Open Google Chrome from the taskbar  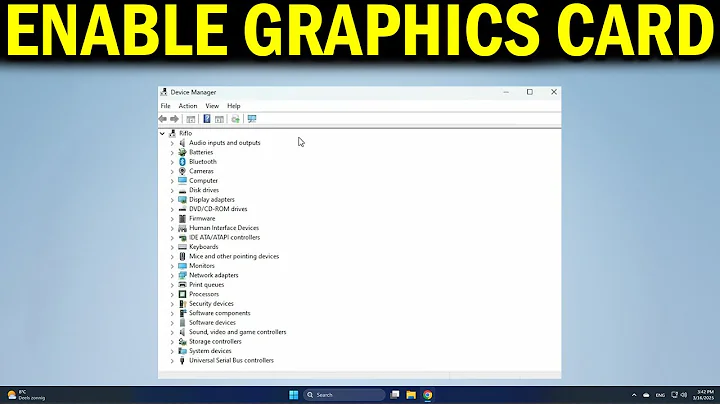[x=428, y=395]
